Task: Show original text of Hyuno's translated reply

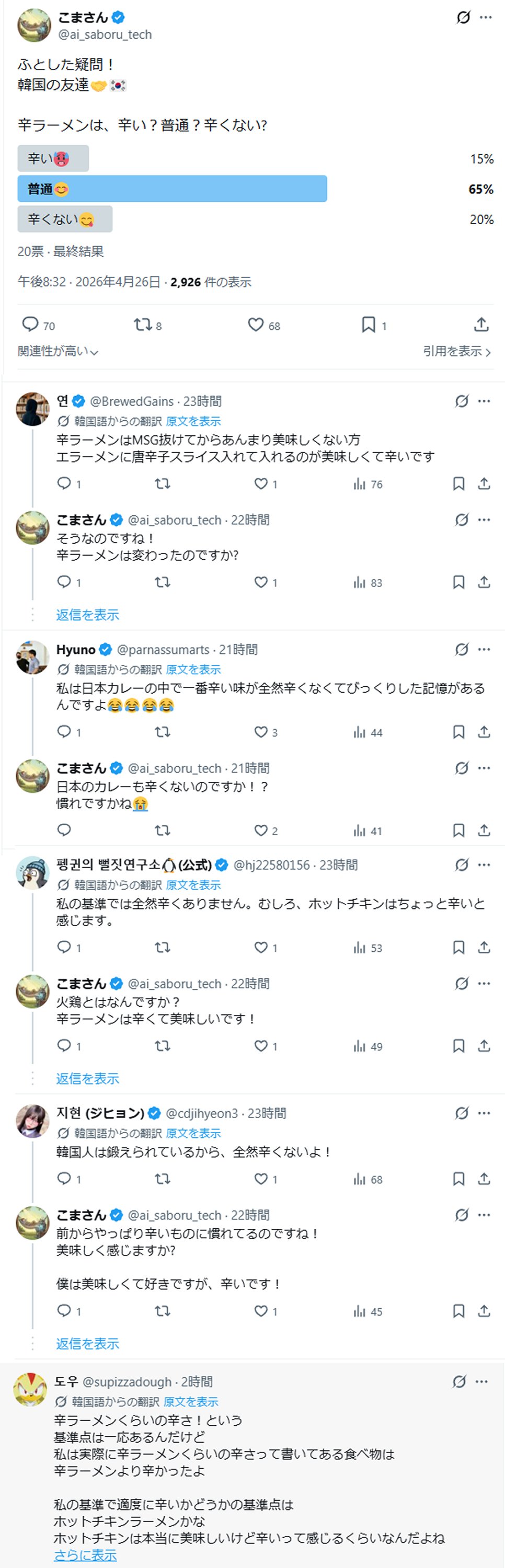Action: pyautogui.click(x=193, y=670)
